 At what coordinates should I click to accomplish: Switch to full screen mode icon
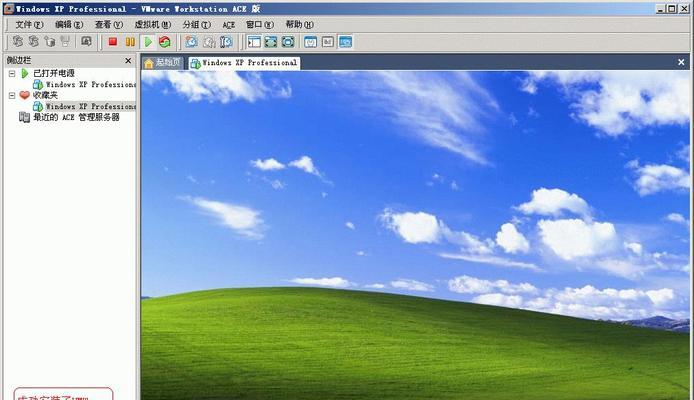(271, 42)
